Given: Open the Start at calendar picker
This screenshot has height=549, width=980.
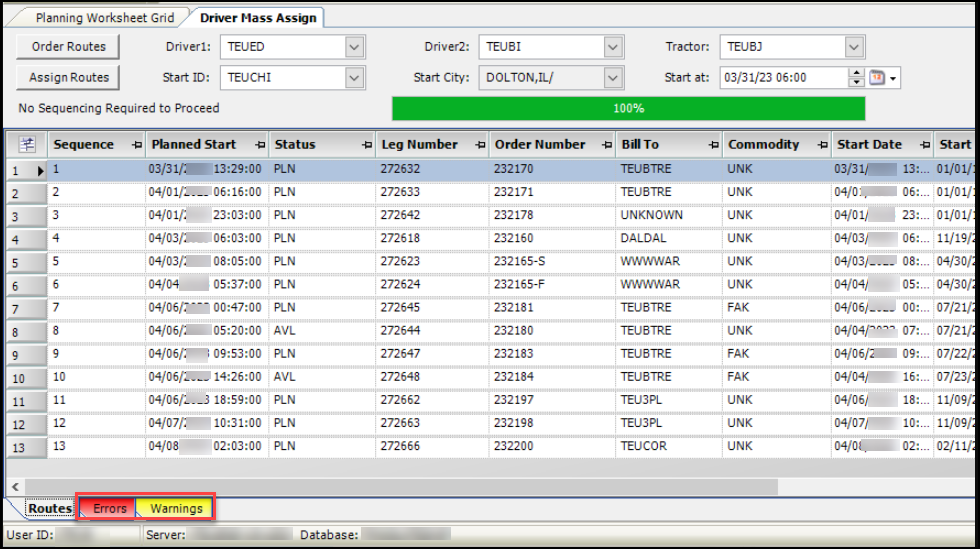Looking at the screenshot, I should pos(877,78).
